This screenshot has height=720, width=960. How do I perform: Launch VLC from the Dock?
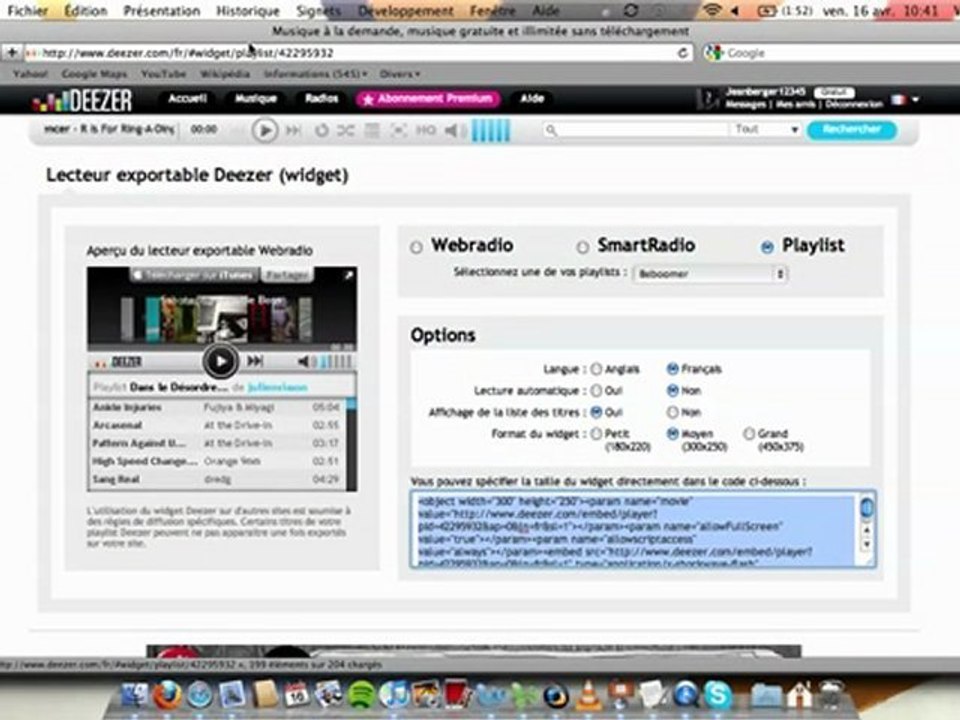(589, 696)
